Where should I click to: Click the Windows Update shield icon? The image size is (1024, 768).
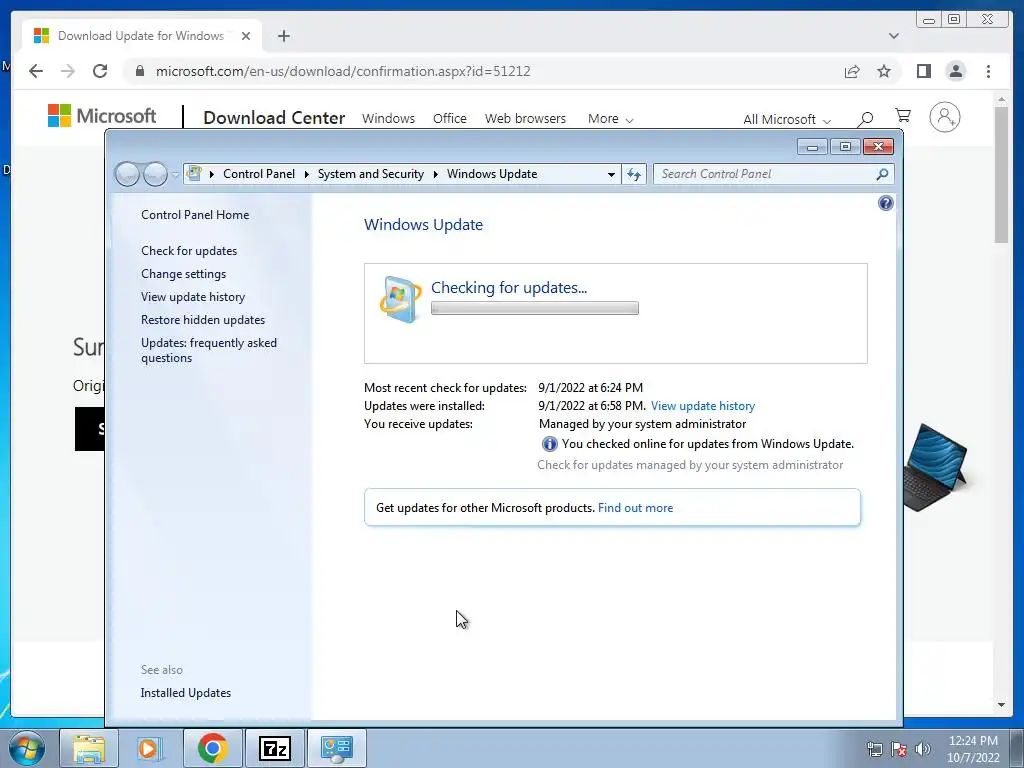400,299
